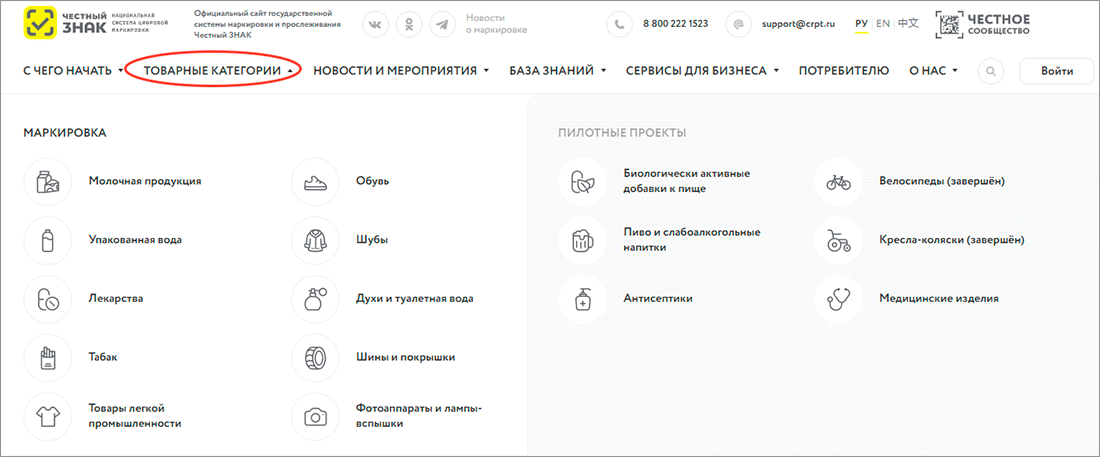Click the МАРКИРОВКА section heading
The image size is (1100, 457).
pos(65,133)
